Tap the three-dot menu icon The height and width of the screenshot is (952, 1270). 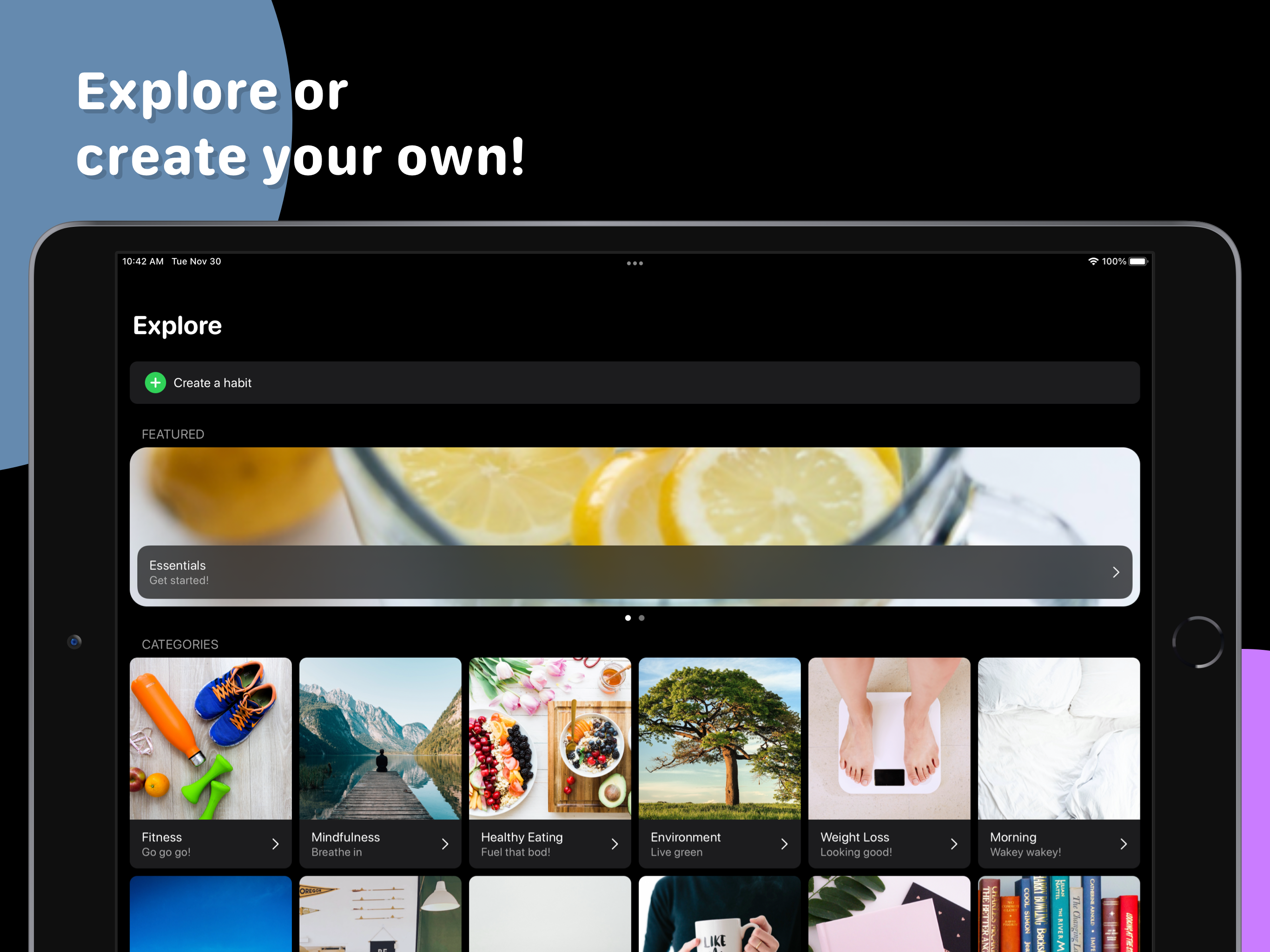[635, 263]
